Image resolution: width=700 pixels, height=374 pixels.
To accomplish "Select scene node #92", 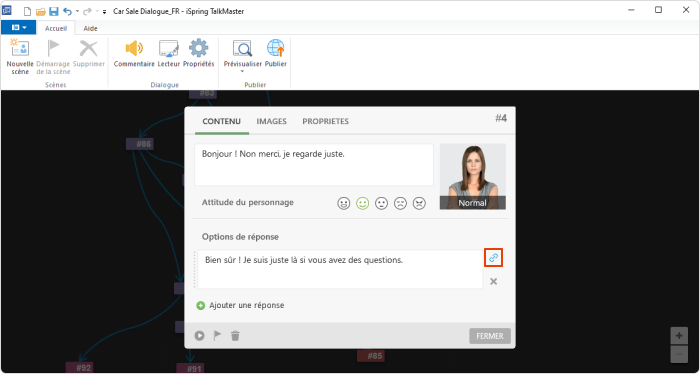I will point(79,368).
